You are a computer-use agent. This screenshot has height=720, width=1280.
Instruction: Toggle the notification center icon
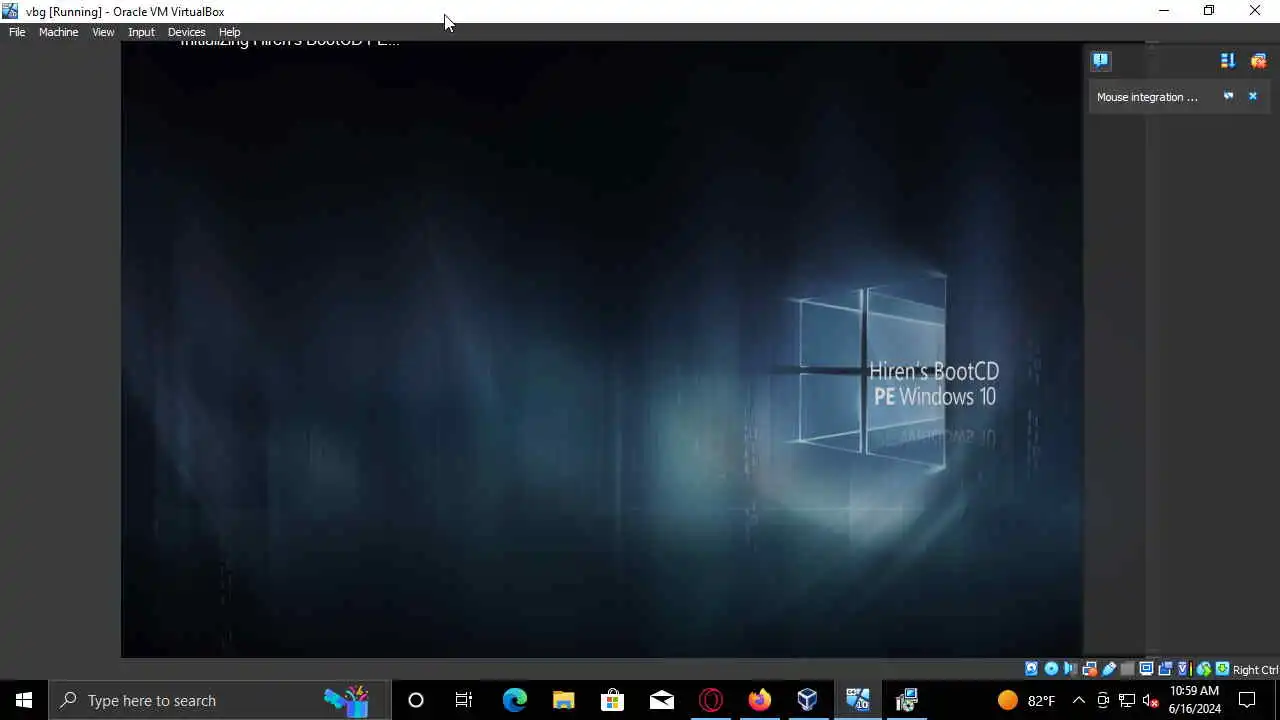click(1101, 61)
